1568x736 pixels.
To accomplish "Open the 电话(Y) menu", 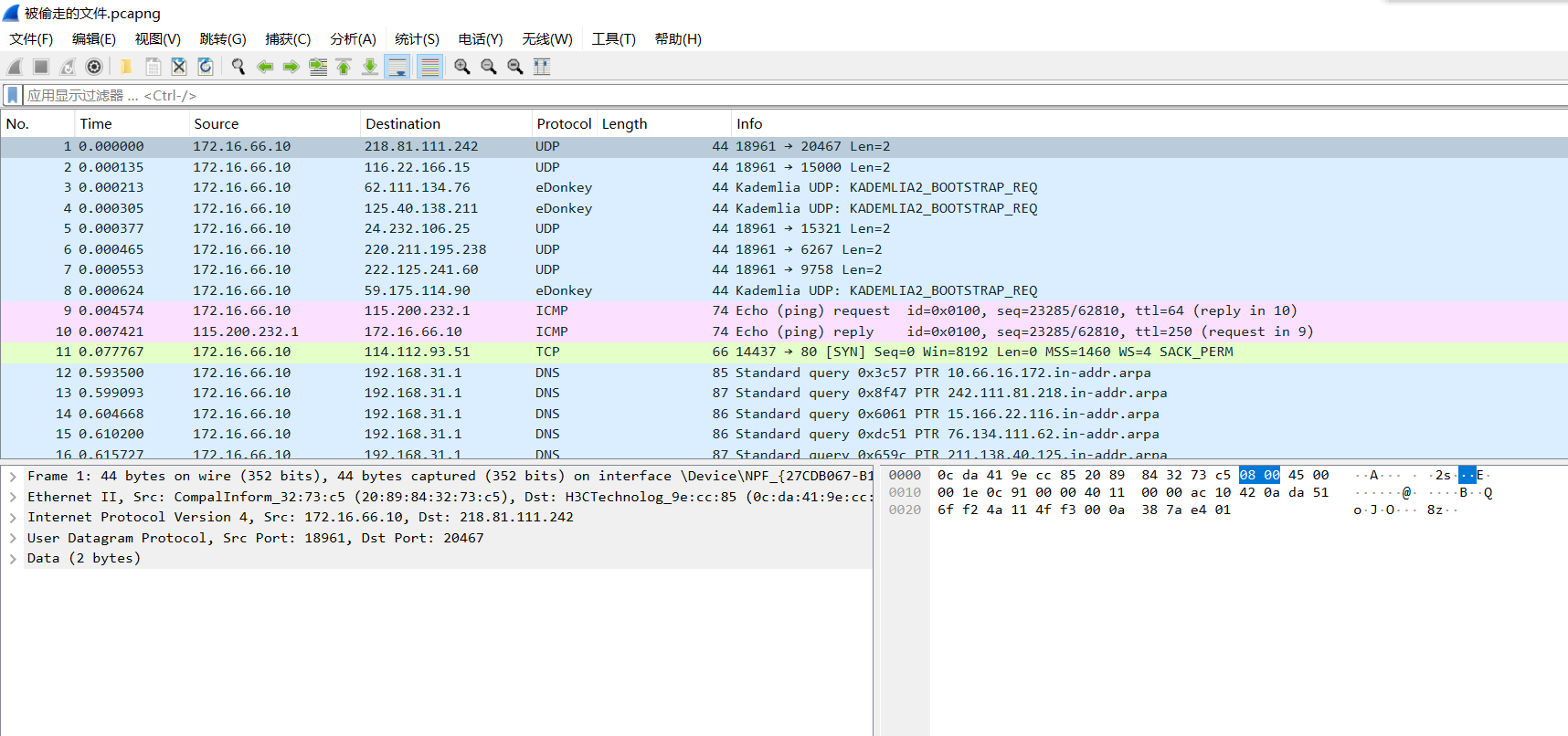I will [481, 39].
